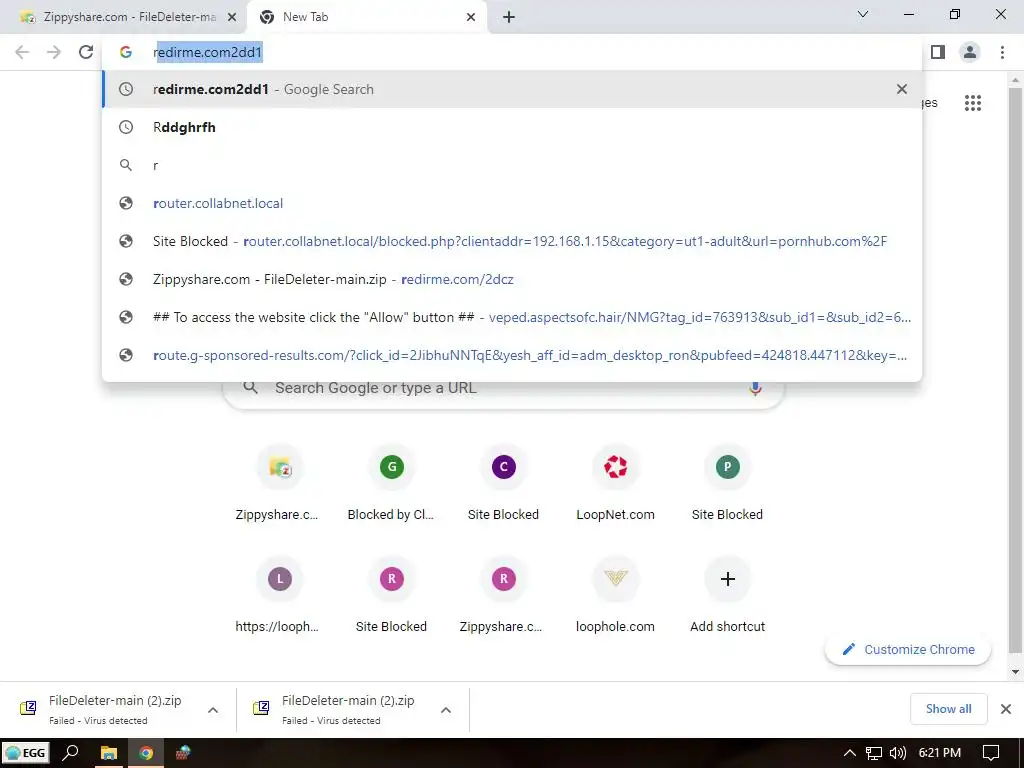Remove the redirme.com2dd1 suggestion with X

coord(902,89)
